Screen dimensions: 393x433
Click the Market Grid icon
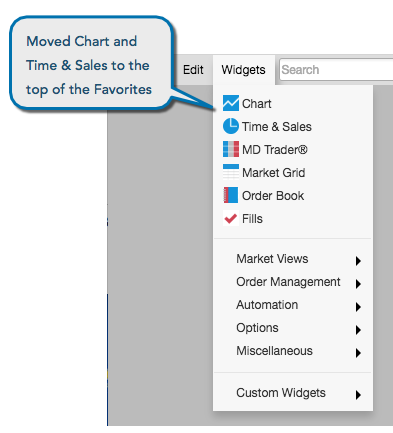tap(231, 172)
